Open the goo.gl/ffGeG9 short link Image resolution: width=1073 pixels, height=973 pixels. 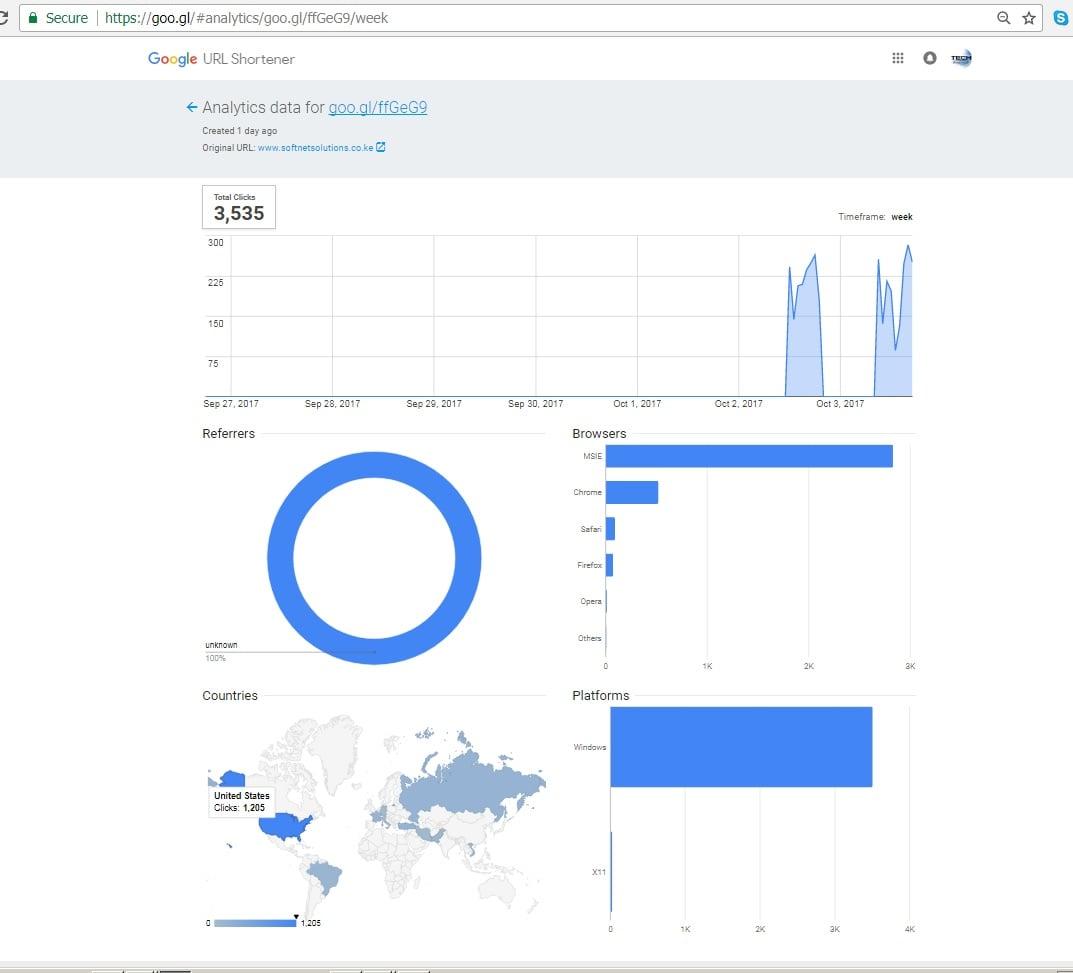click(x=377, y=108)
